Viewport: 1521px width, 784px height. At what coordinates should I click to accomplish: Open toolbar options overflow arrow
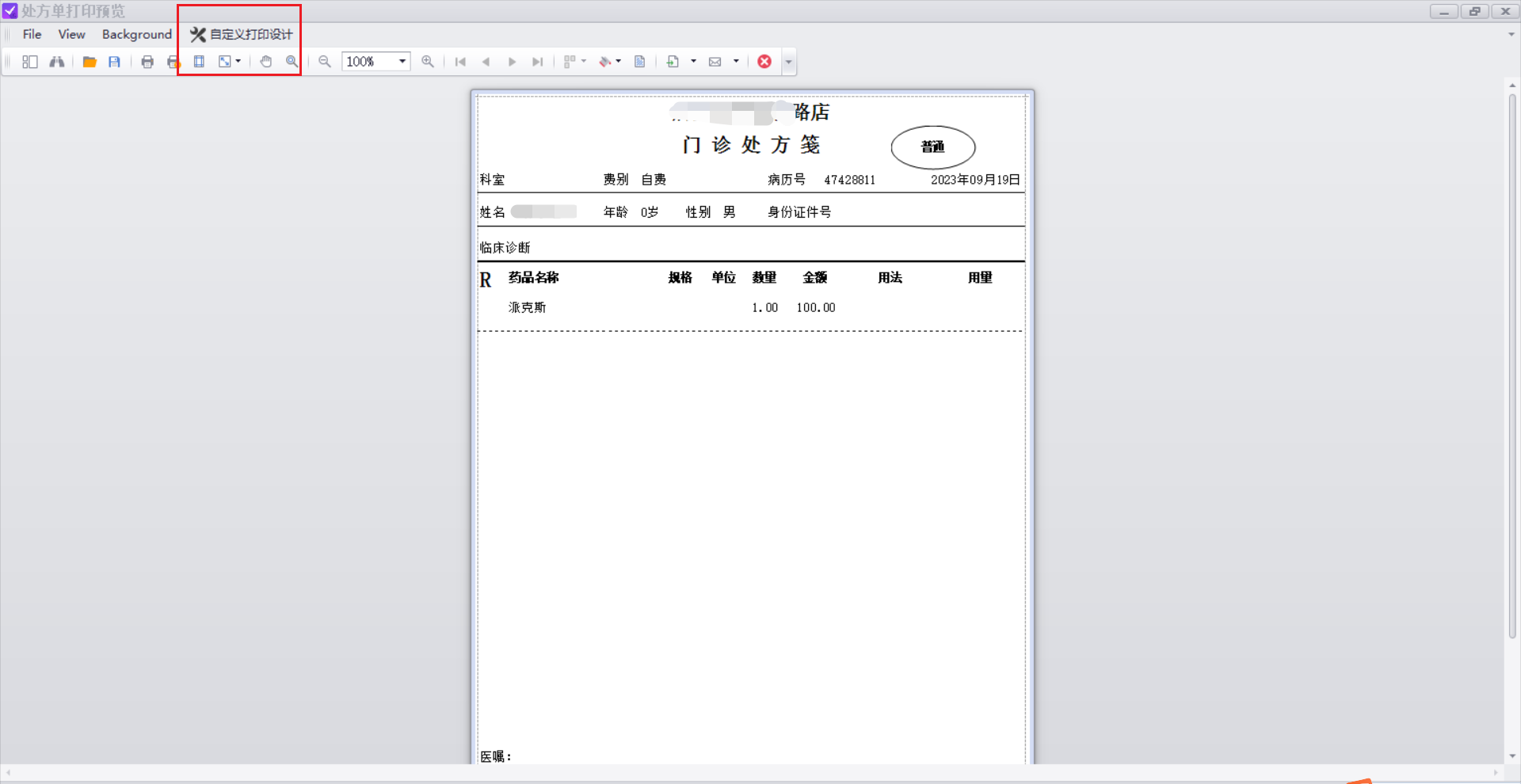tap(788, 62)
